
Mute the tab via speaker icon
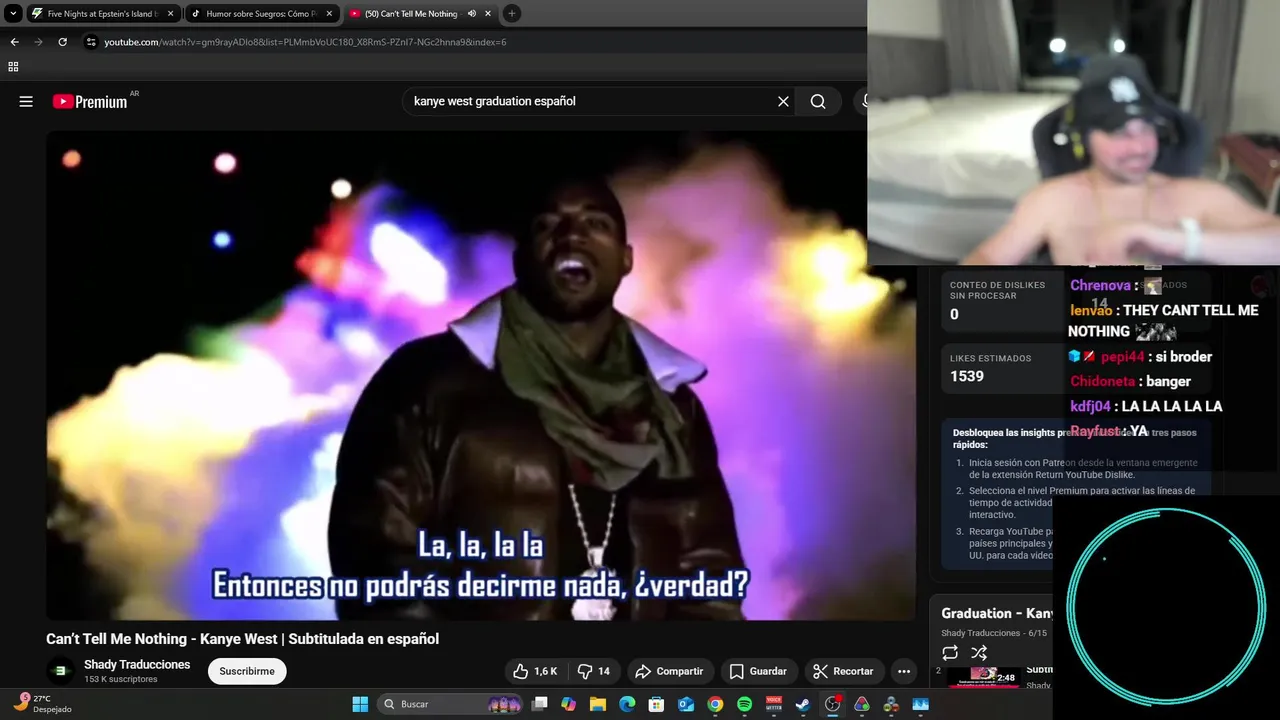[471, 14]
